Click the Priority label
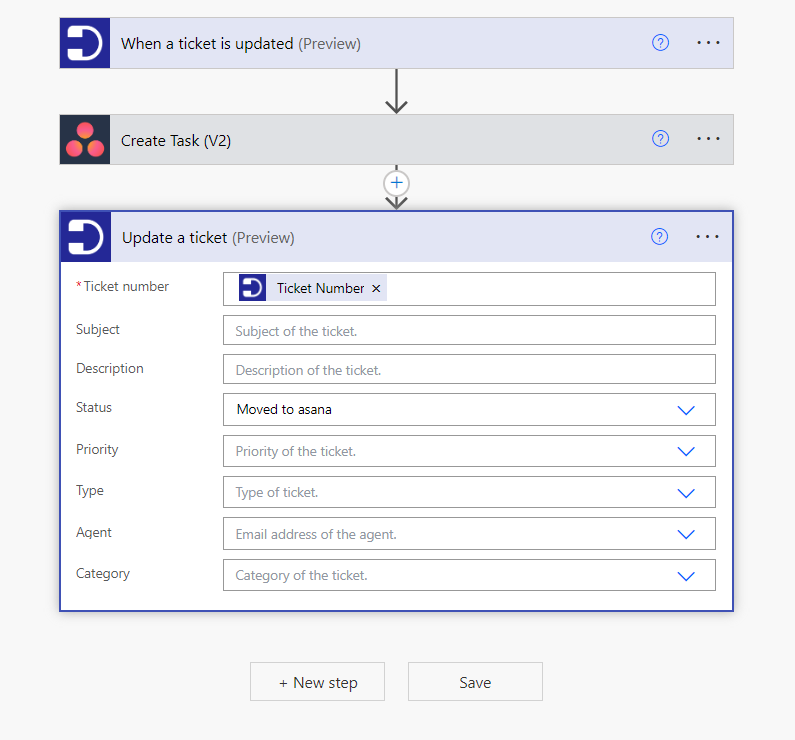 pyautogui.click(x=97, y=450)
